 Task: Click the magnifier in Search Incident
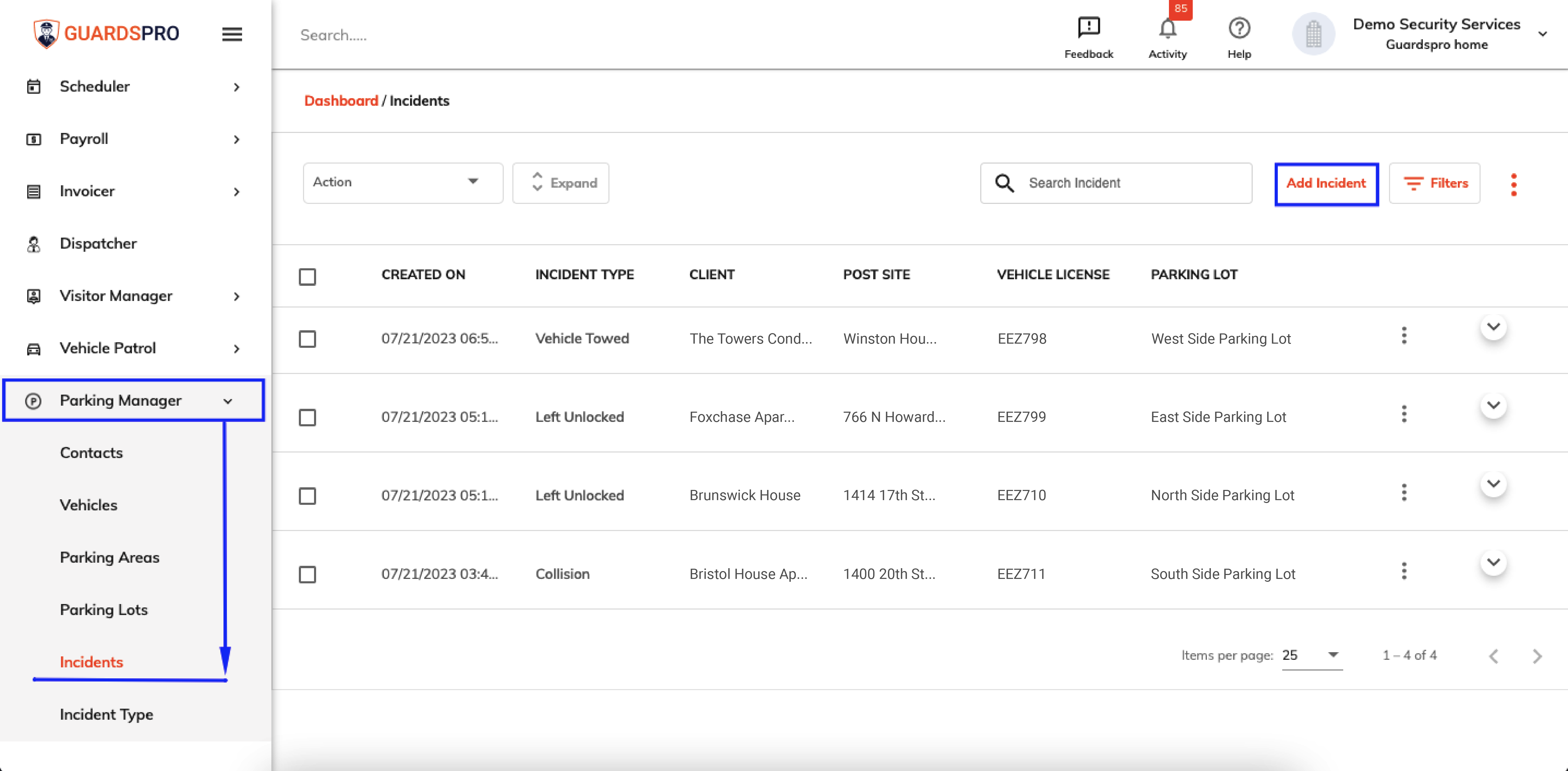tap(1004, 183)
